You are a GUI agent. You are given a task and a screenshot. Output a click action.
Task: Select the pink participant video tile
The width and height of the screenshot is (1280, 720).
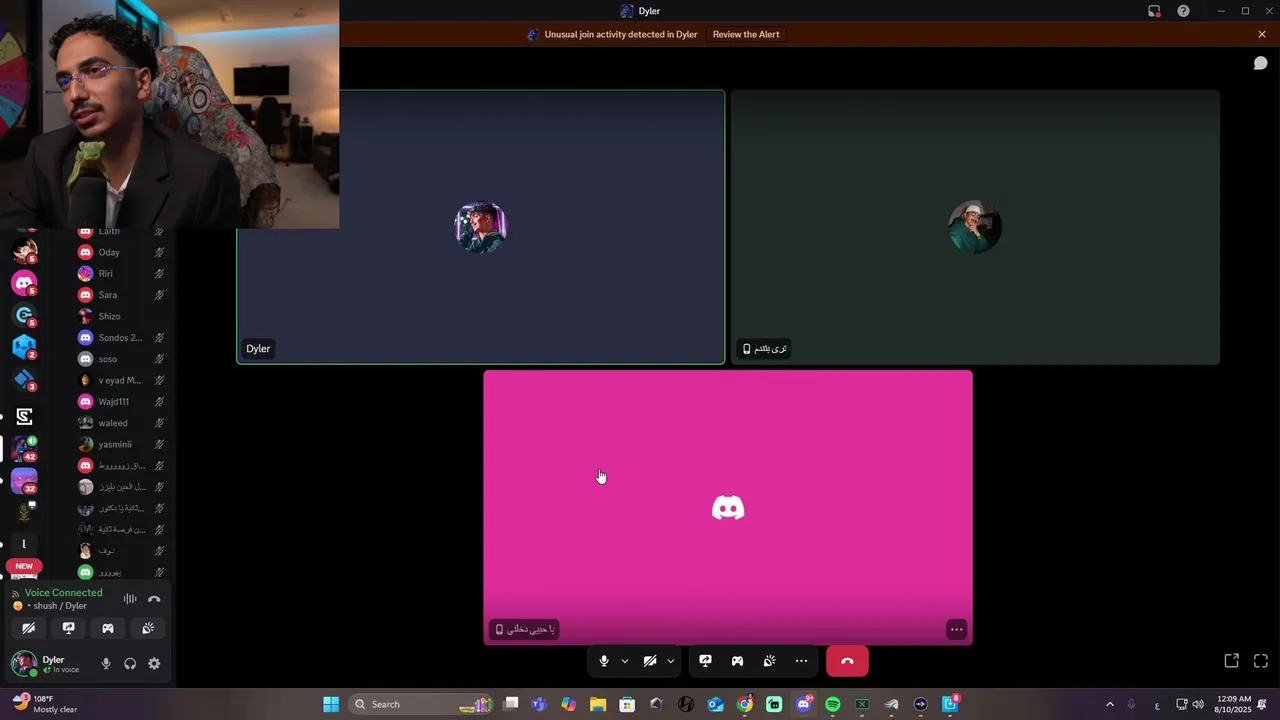(x=728, y=507)
